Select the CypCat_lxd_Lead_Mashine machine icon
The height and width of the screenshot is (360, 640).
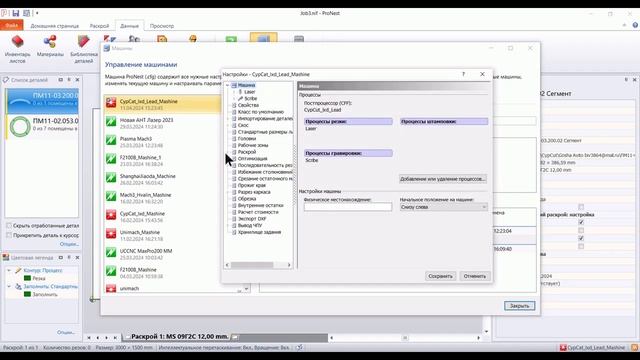point(111,102)
